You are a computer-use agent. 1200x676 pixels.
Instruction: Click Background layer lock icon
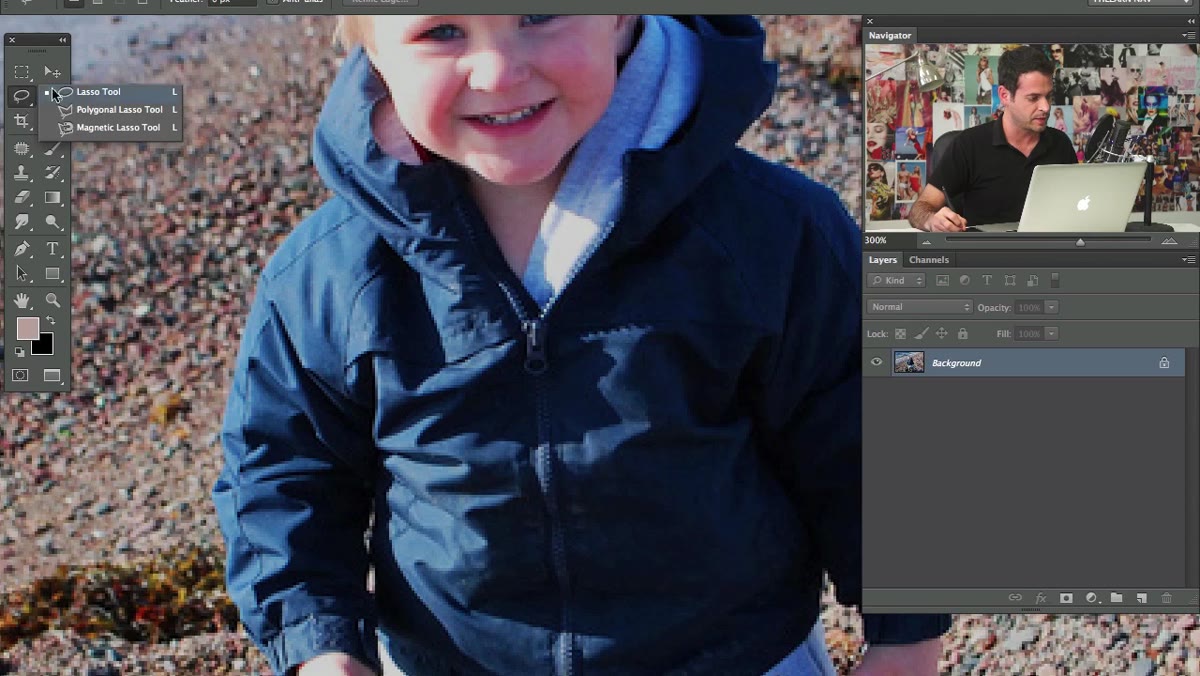click(x=1164, y=363)
